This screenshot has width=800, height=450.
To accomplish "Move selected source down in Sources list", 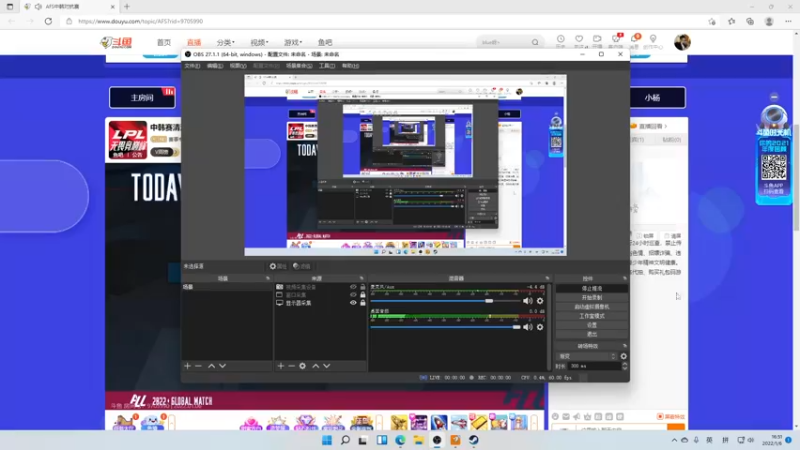I will point(327,366).
